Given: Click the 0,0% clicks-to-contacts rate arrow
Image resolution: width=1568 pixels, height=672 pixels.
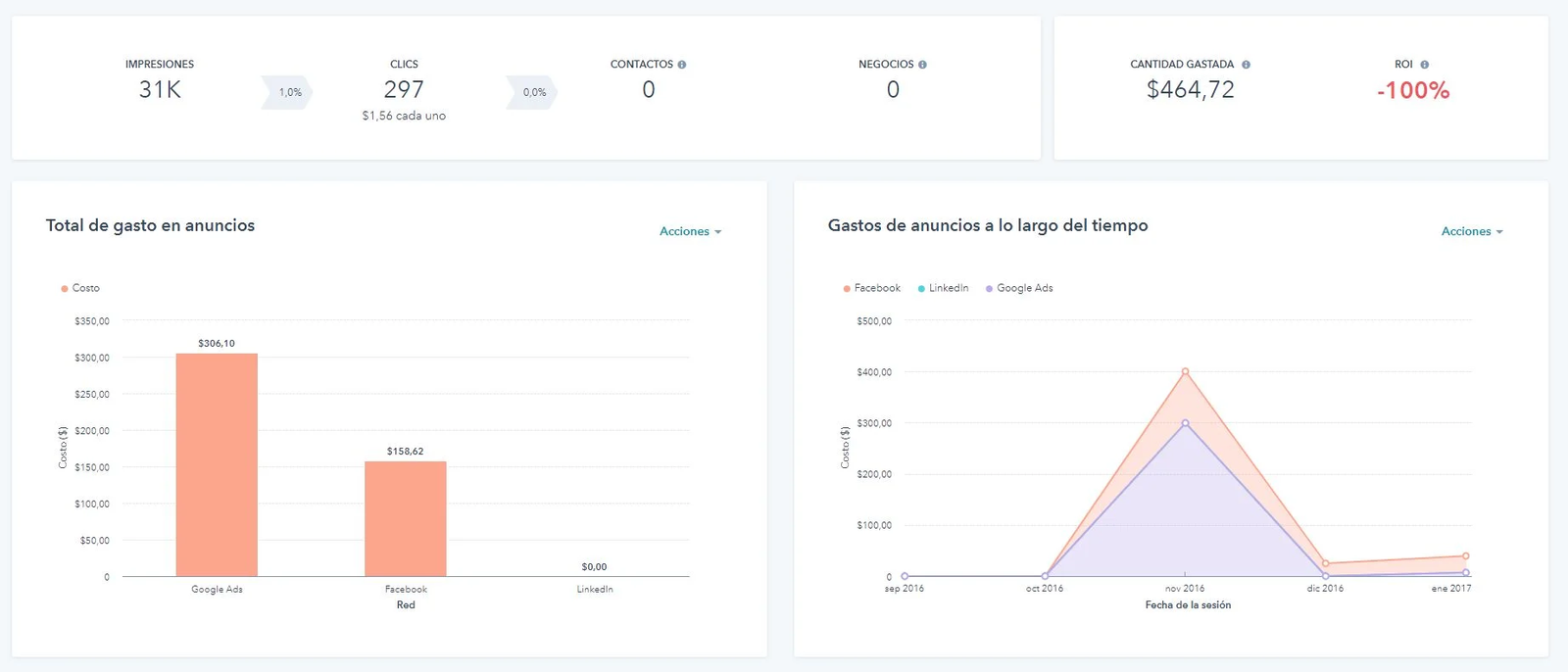Looking at the screenshot, I should tap(533, 92).
